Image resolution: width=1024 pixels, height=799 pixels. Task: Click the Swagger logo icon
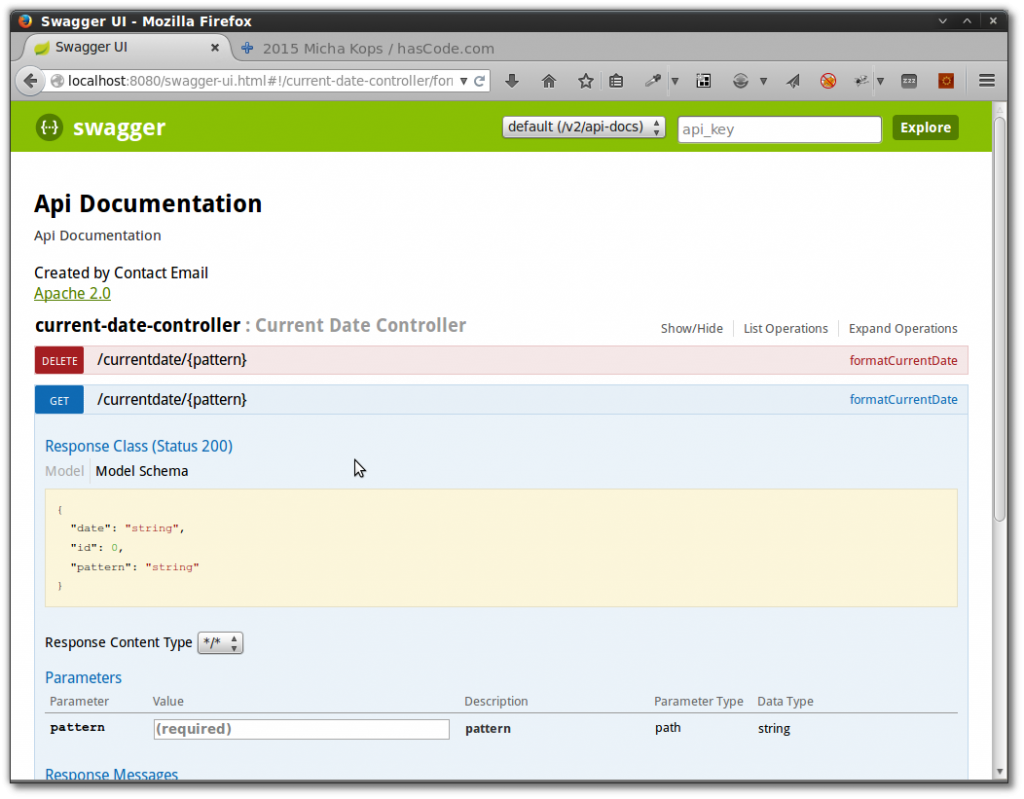48,127
